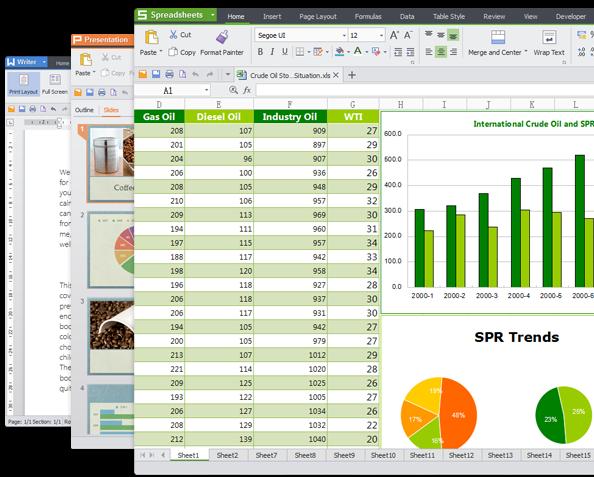Expand the Paste options arrow

[x=161, y=51]
